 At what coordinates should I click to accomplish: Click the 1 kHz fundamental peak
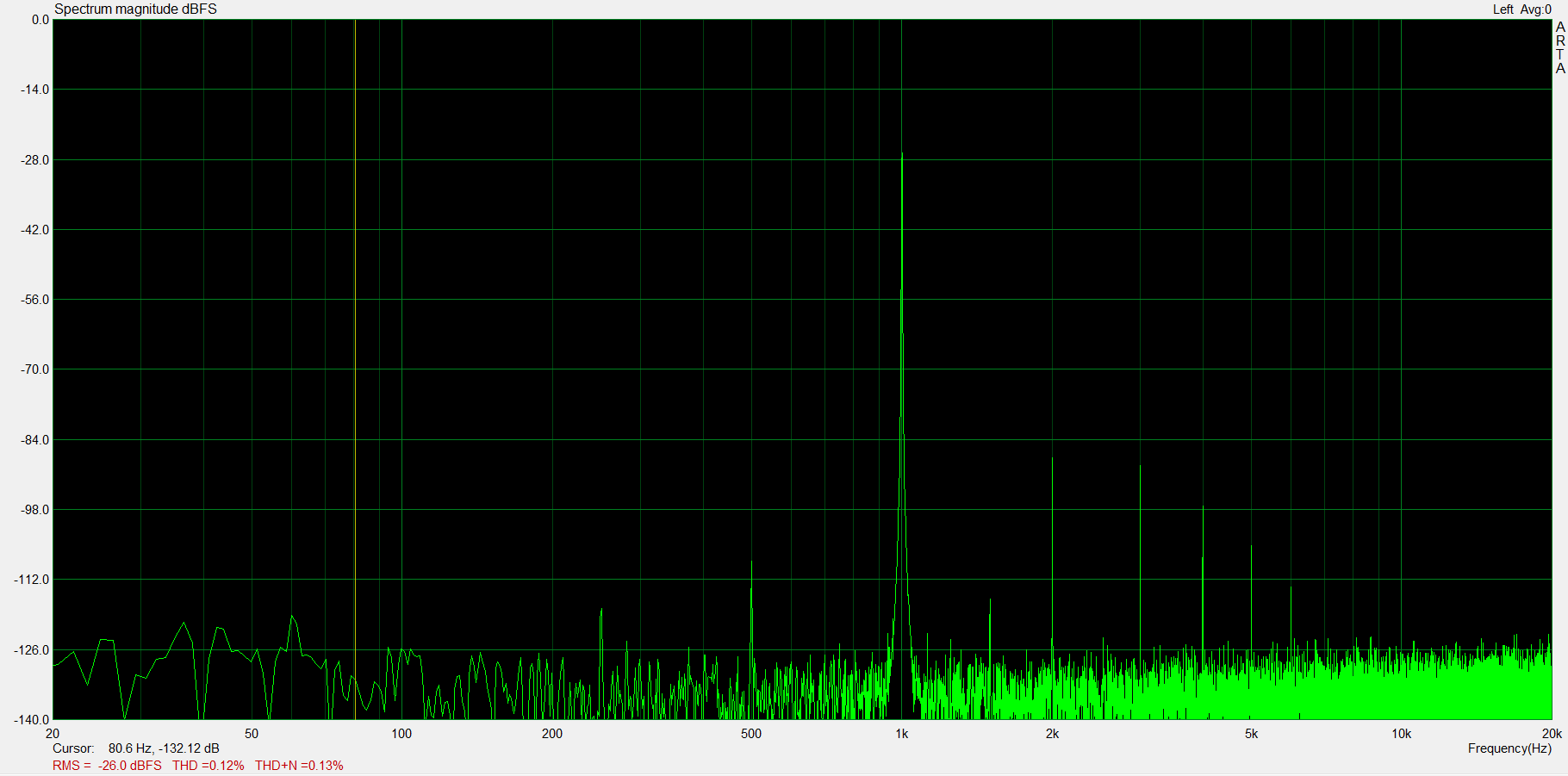[x=902, y=155]
